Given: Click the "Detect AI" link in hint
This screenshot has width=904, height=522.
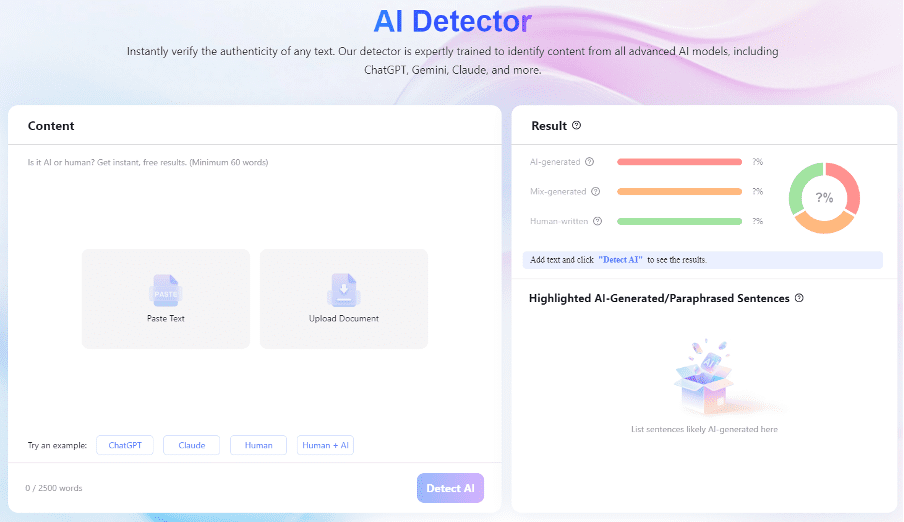Looking at the screenshot, I should pos(620,260).
